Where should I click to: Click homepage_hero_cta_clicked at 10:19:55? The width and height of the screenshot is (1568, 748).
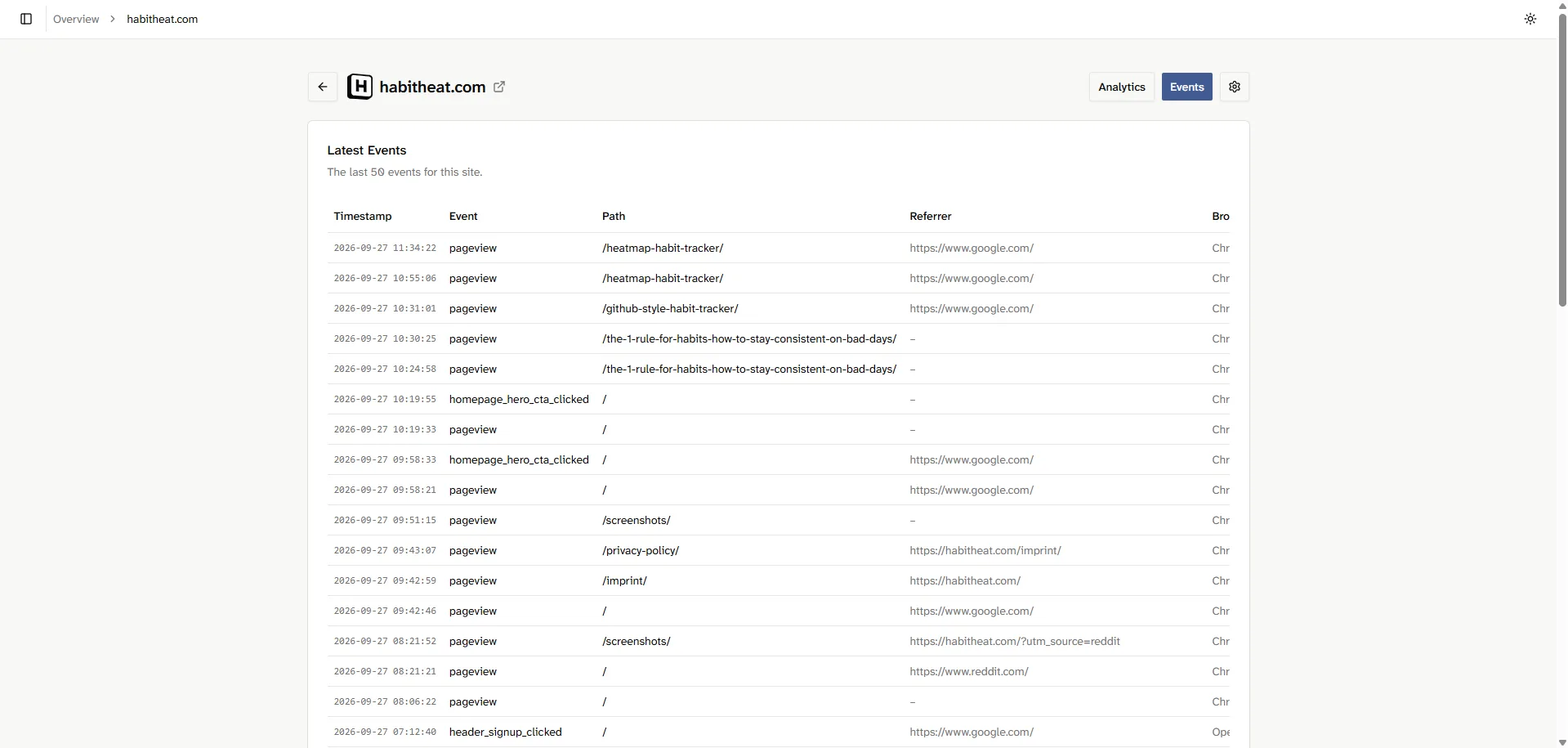pos(519,399)
